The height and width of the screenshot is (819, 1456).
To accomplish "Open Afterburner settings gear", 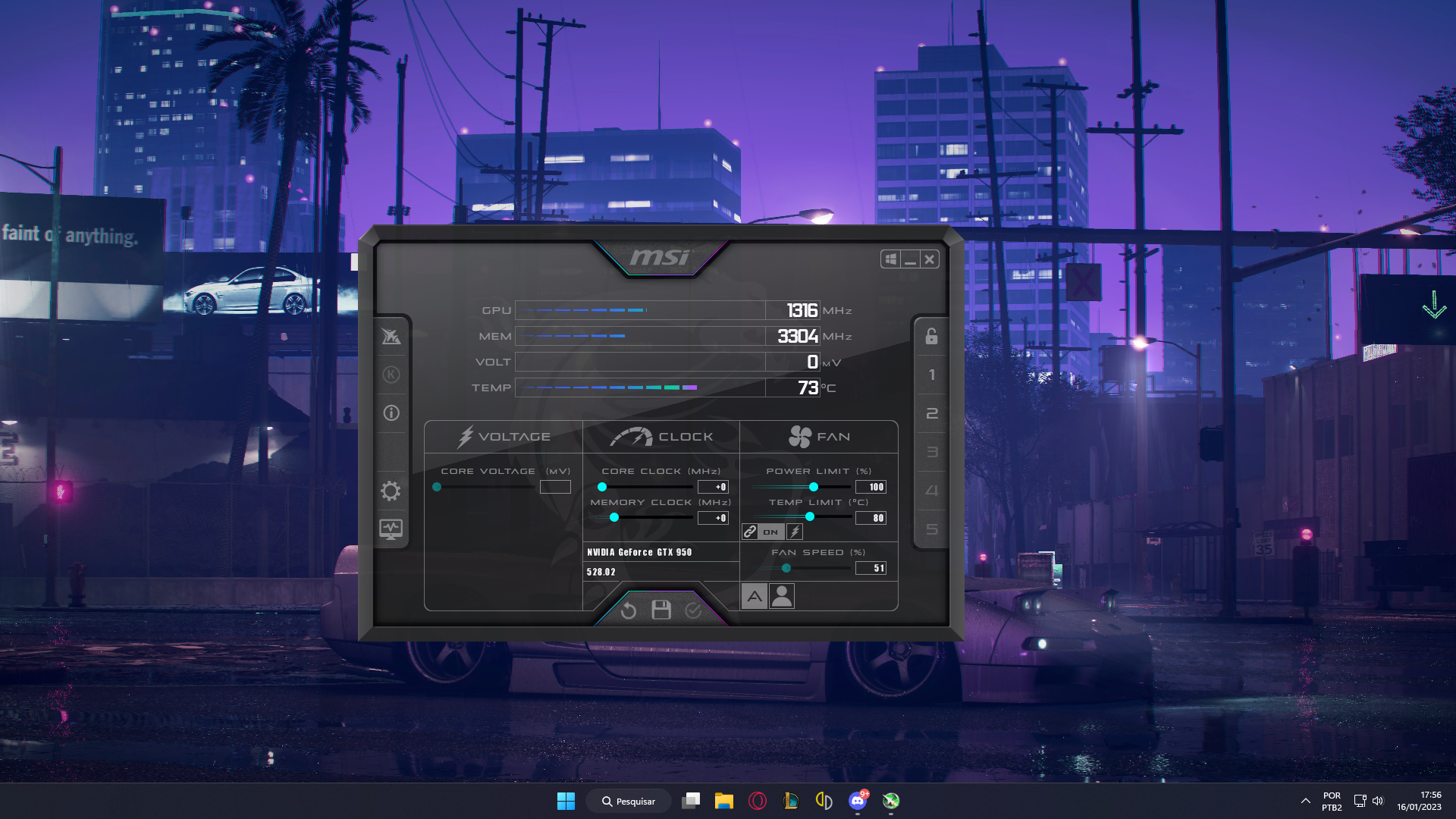I will [391, 491].
